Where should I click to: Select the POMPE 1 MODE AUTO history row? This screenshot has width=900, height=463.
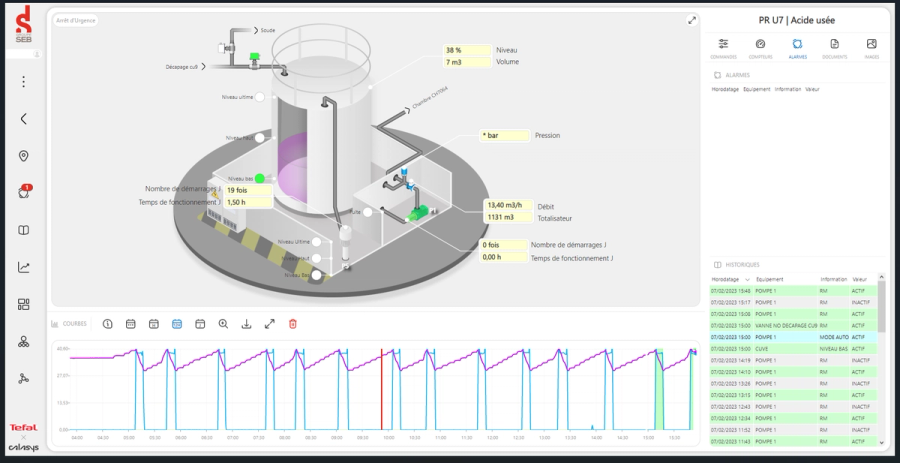(x=793, y=337)
